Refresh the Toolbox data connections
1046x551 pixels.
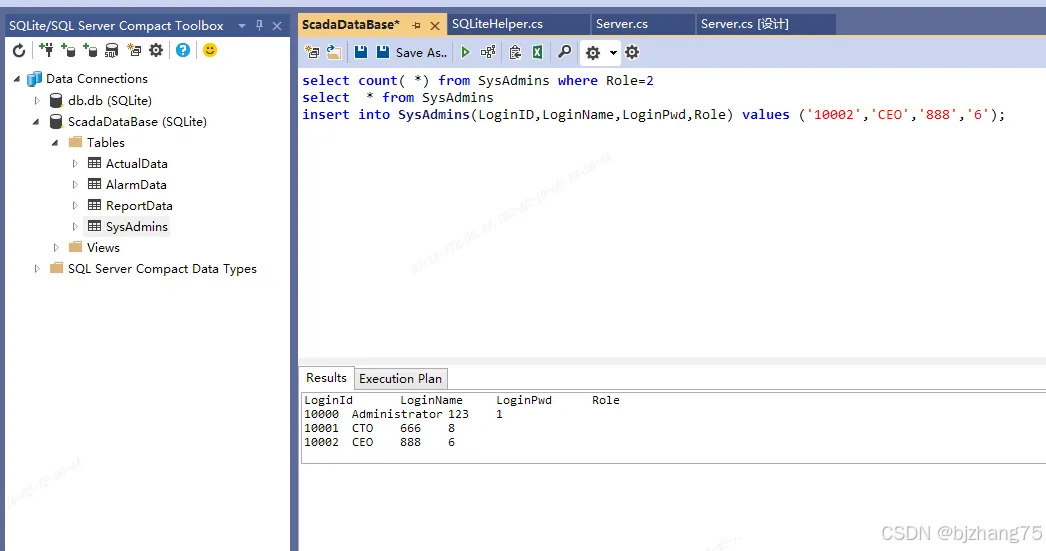point(19,50)
